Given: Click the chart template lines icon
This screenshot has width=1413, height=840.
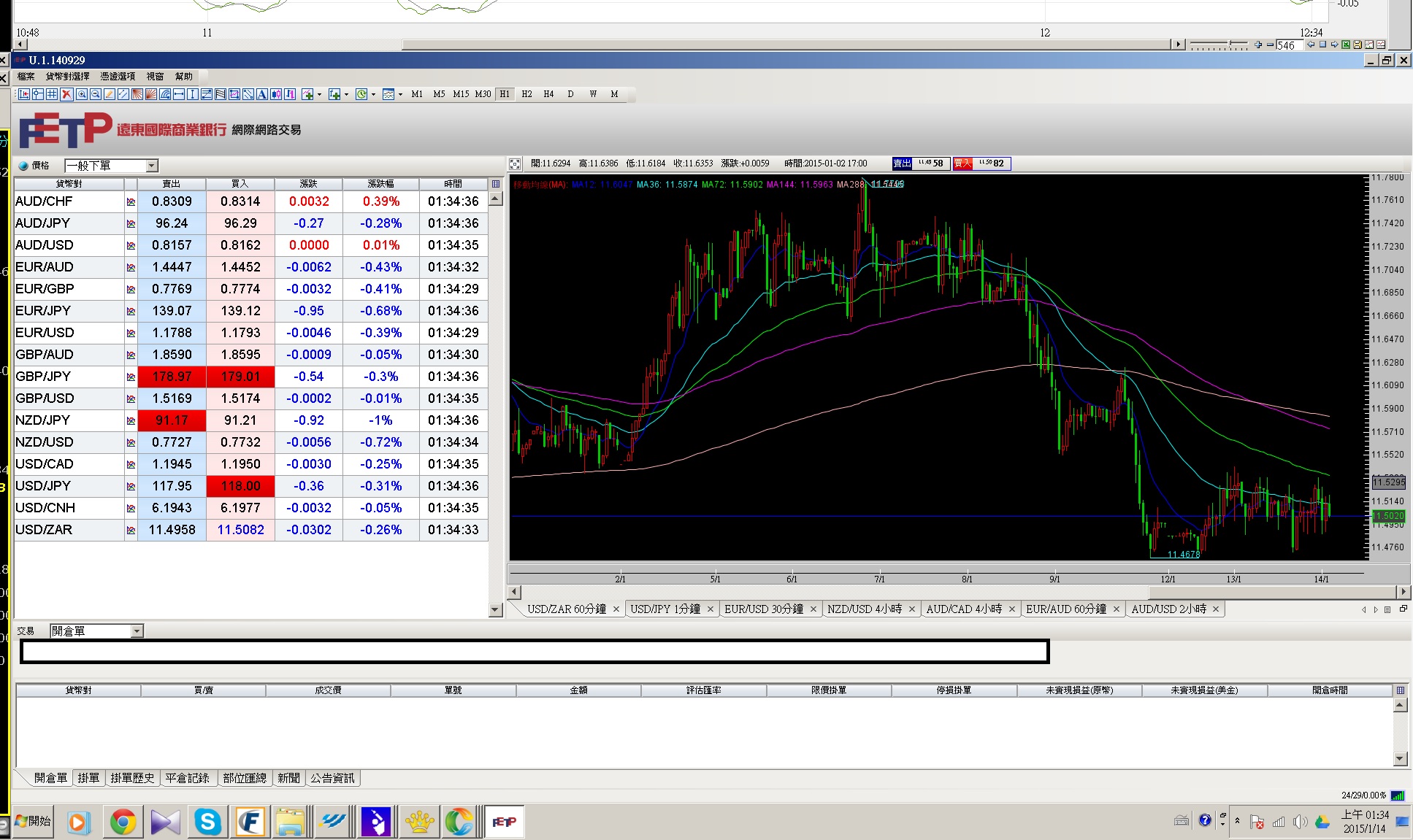Looking at the screenshot, I should pos(388,94).
